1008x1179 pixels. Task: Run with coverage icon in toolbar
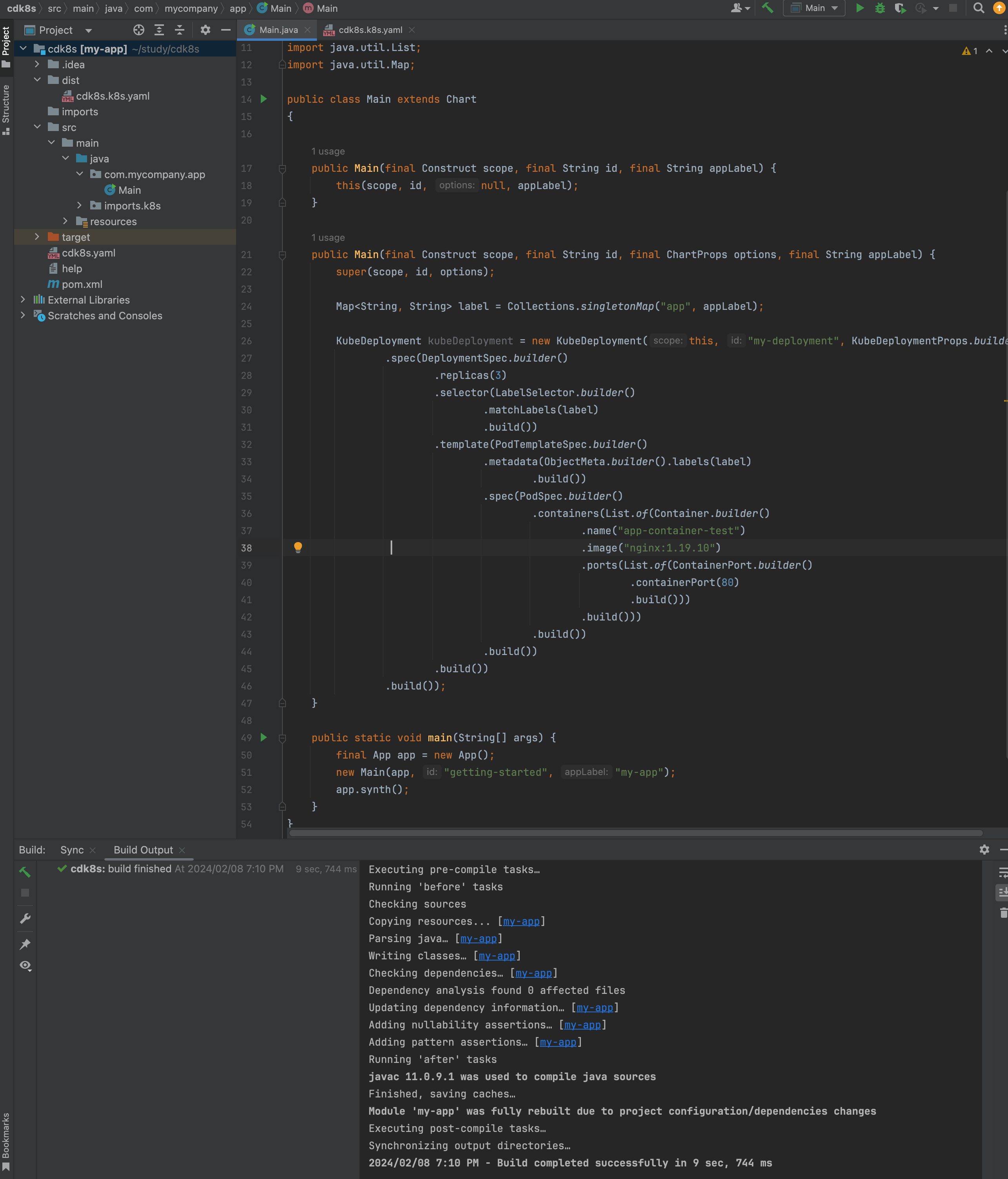coord(900,8)
